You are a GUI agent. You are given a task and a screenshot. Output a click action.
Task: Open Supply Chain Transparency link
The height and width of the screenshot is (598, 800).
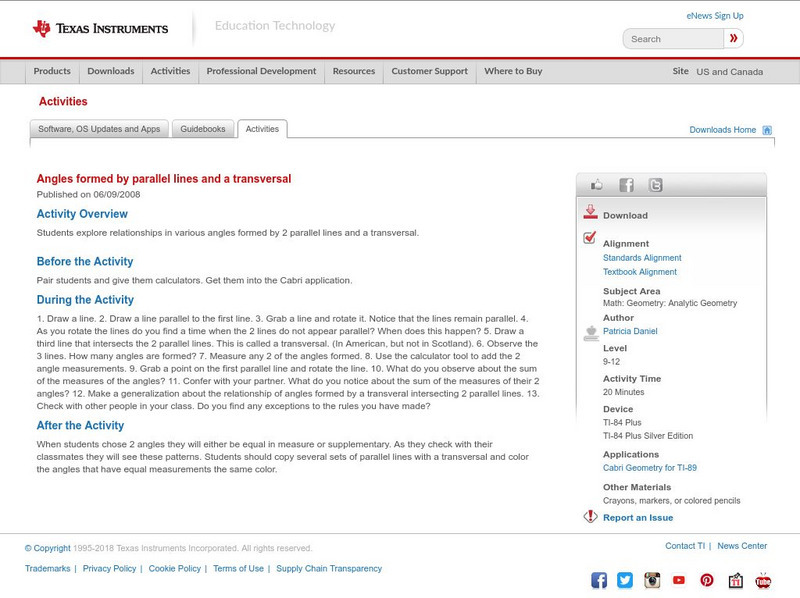(x=329, y=568)
